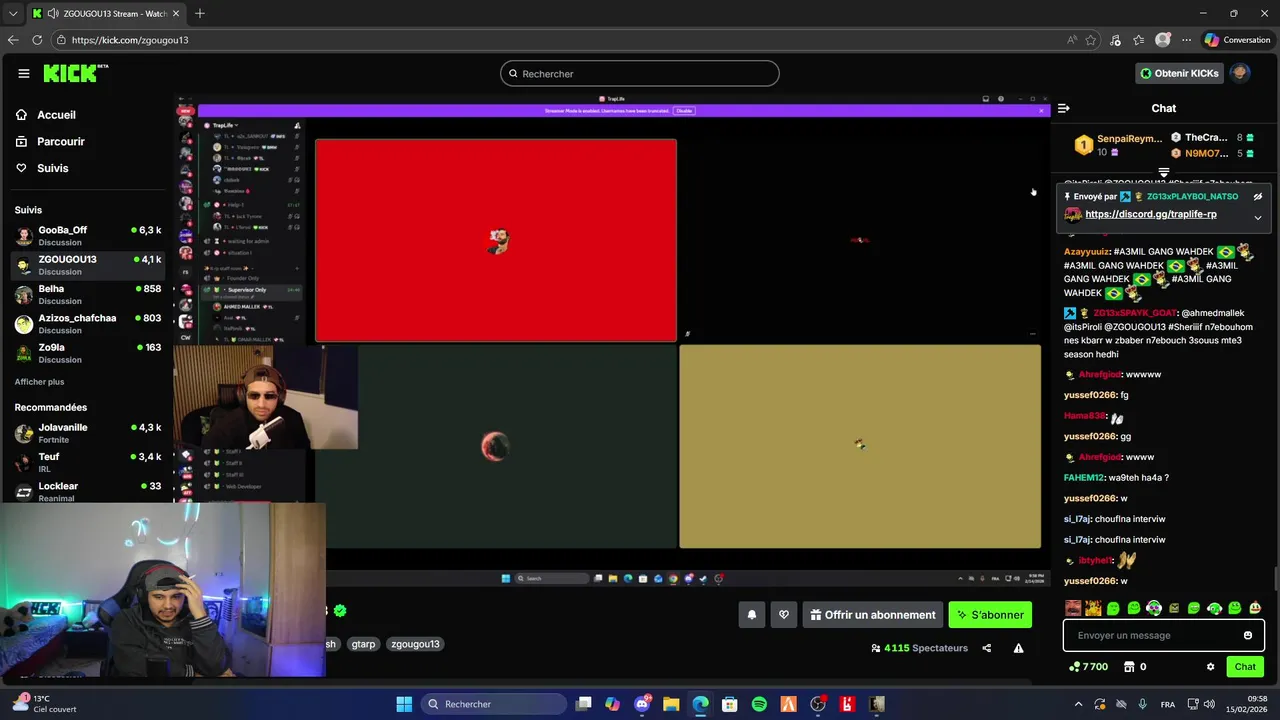Click Offrir un abonnement button
Viewport: 1280px width, 720px height.
(x=873, y=615)
